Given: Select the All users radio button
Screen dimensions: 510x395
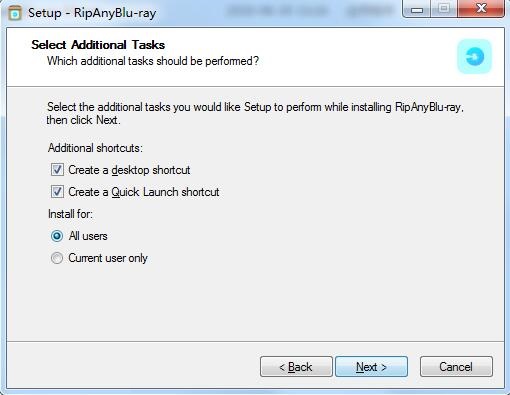Looking at the screenshot, I should pos(57,236).
